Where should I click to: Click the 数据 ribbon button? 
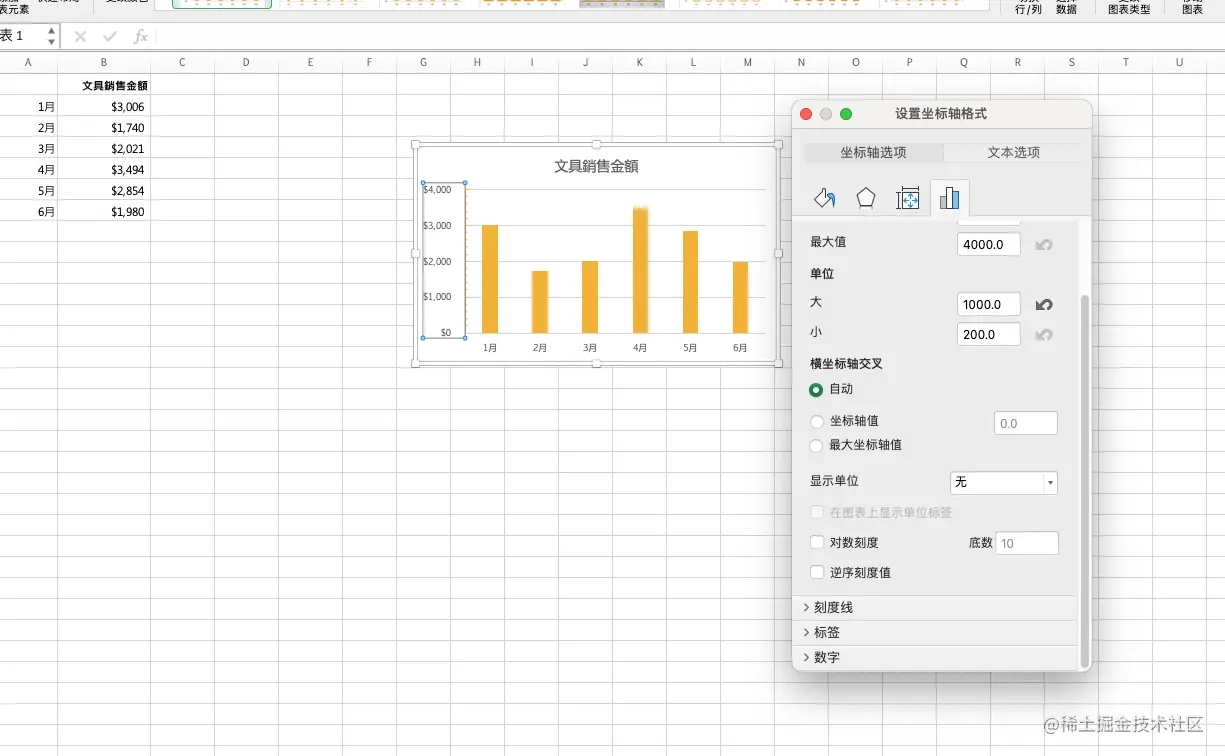(x=1066, y=8)
